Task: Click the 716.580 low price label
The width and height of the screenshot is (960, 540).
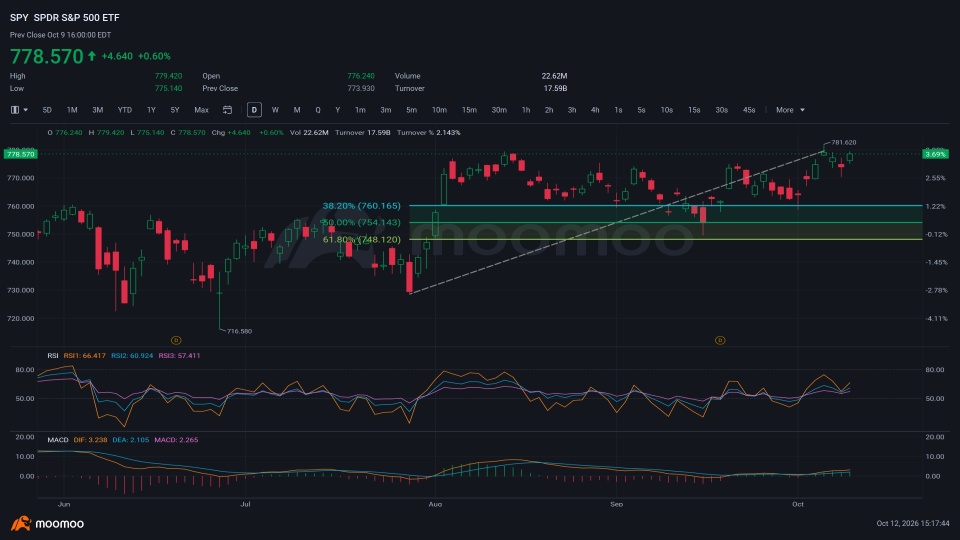Action: tap(239, 331)
